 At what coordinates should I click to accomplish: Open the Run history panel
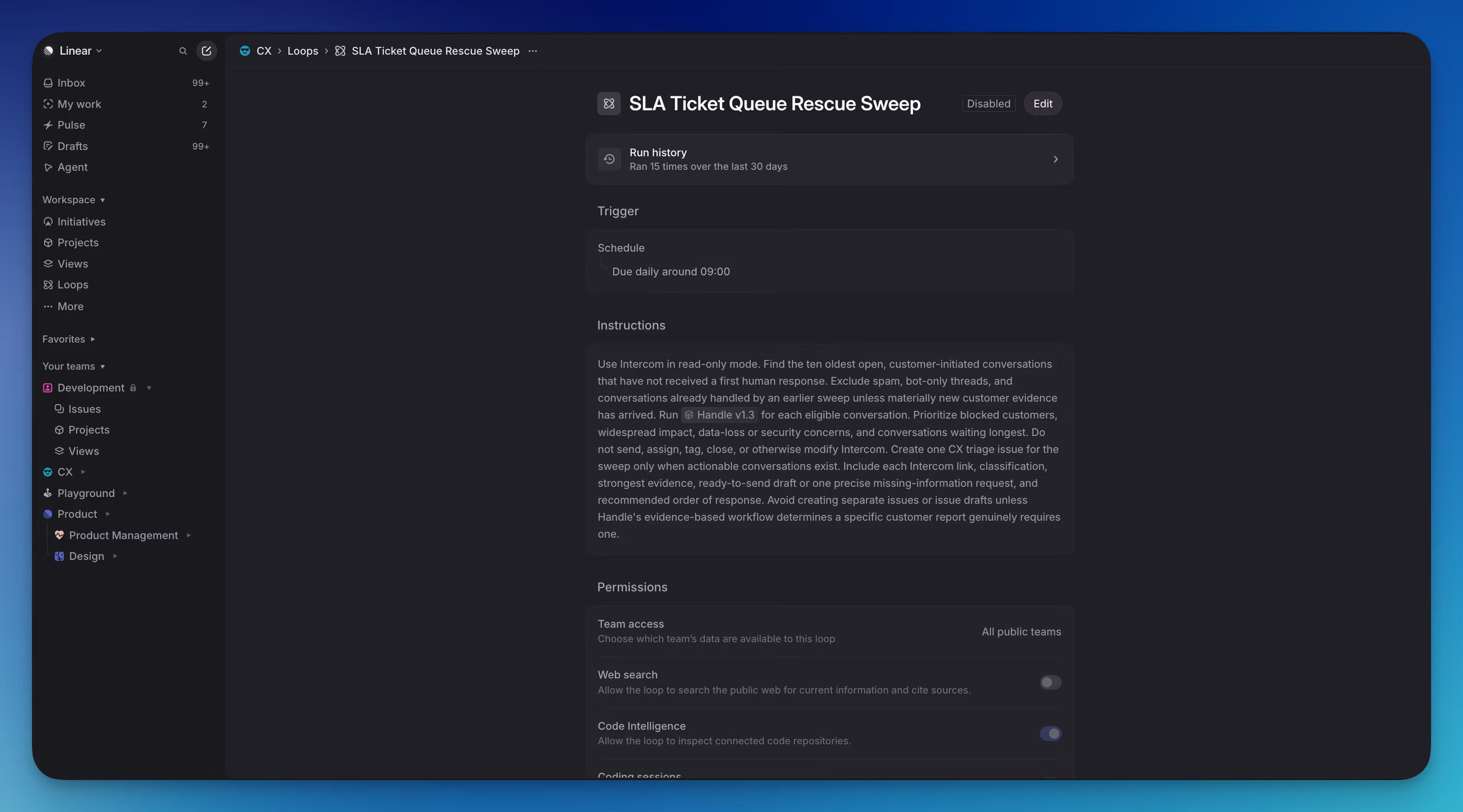point(829,159)
